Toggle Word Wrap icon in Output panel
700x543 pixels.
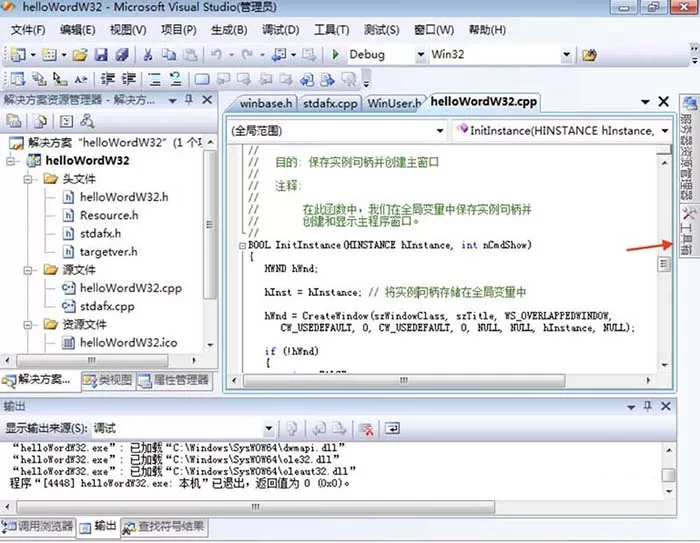[x=392, y=429]
